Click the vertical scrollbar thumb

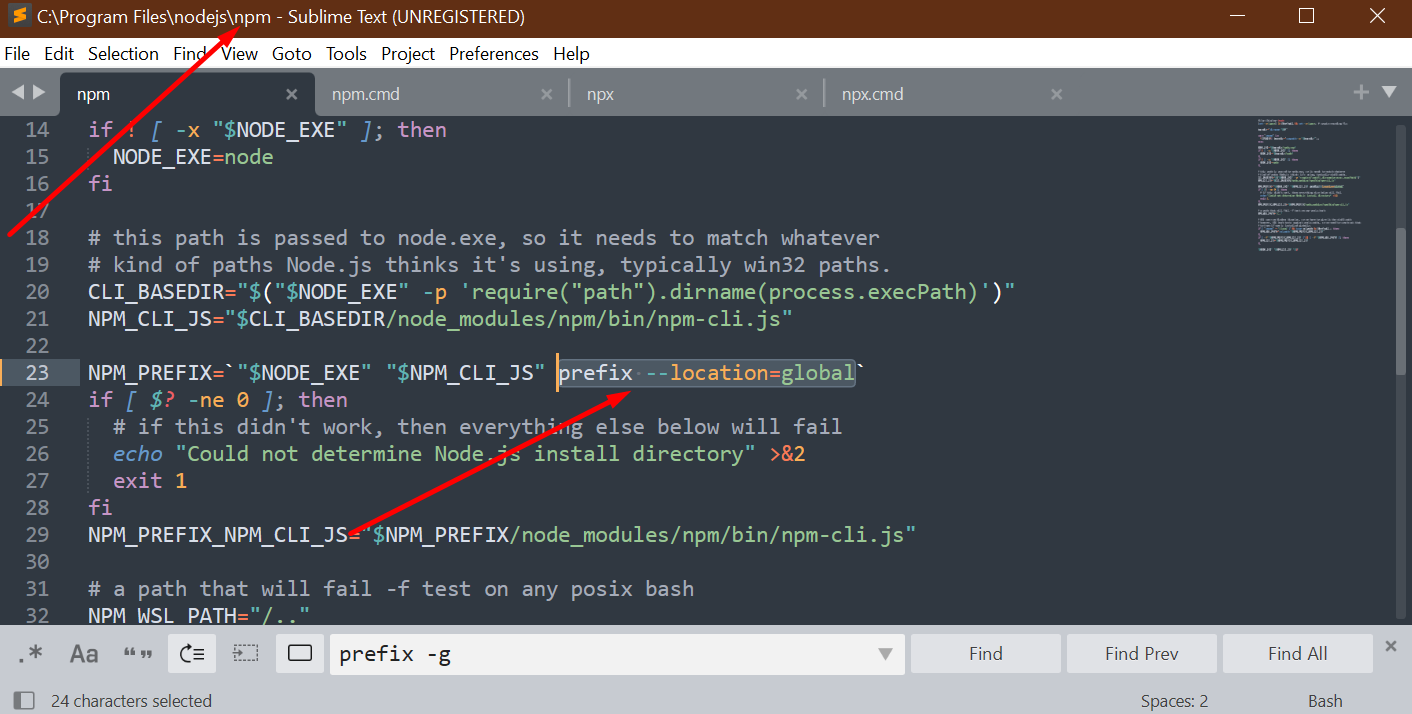pos(1403,303)
